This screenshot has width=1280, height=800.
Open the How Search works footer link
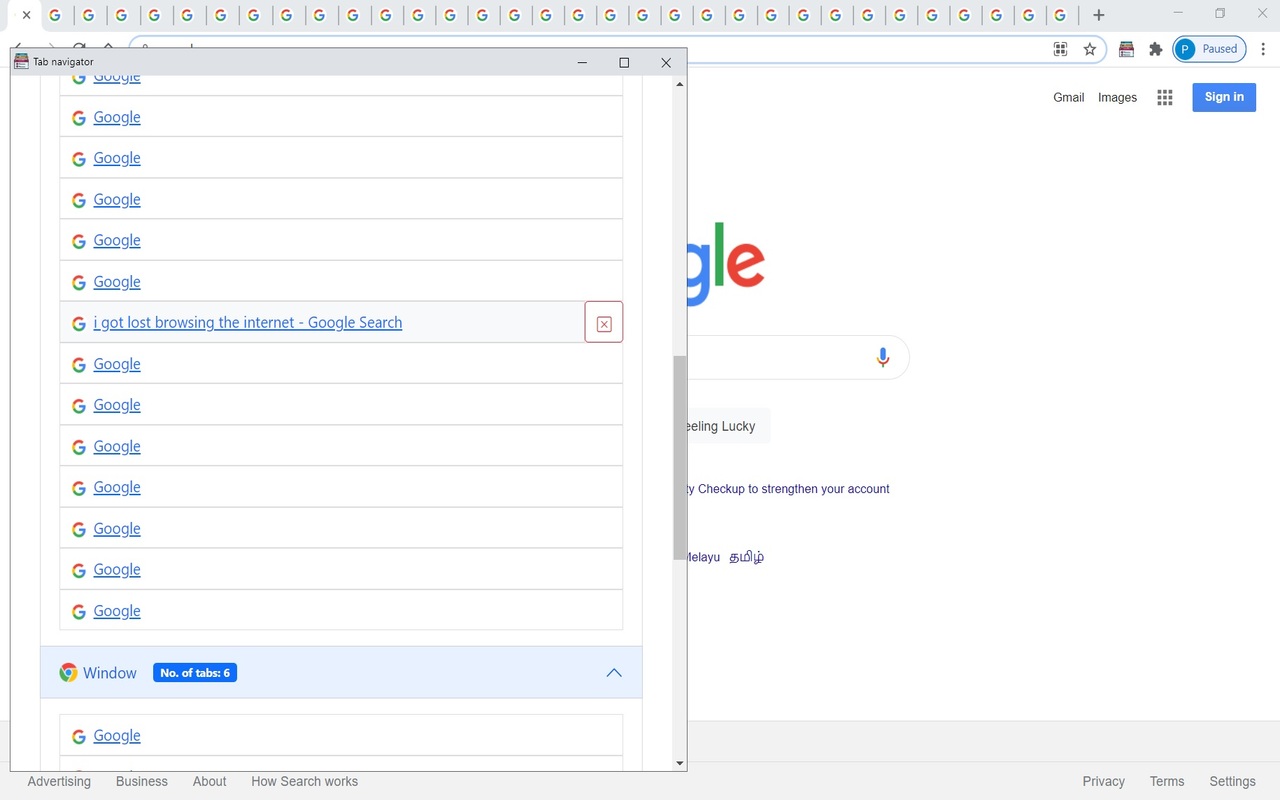click(x=304, y=782)
